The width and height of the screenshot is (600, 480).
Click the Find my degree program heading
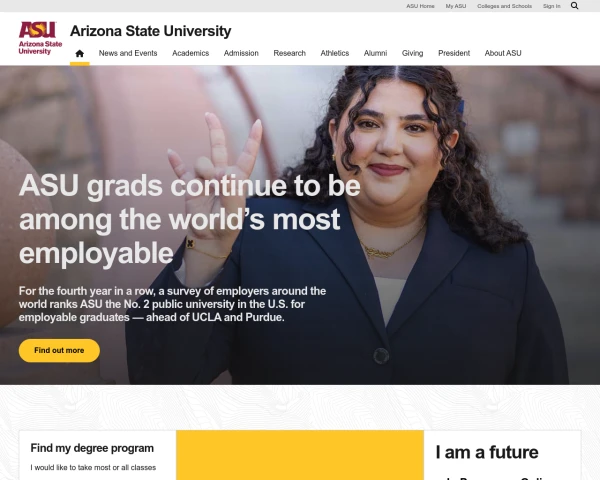[x=92, y=448]
